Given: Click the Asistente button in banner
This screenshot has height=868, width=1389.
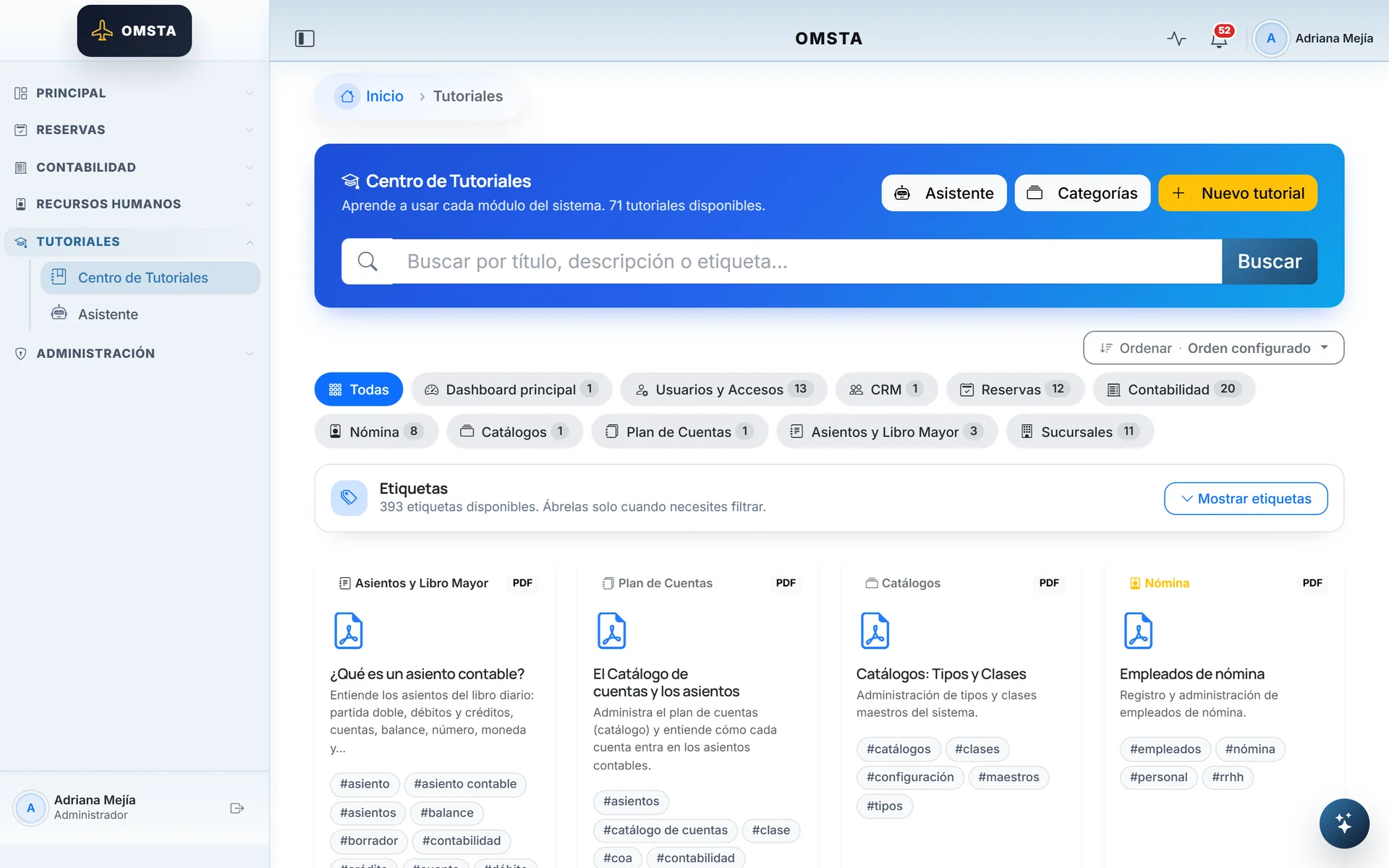Looking at the screenshot, I should point(943,193).
